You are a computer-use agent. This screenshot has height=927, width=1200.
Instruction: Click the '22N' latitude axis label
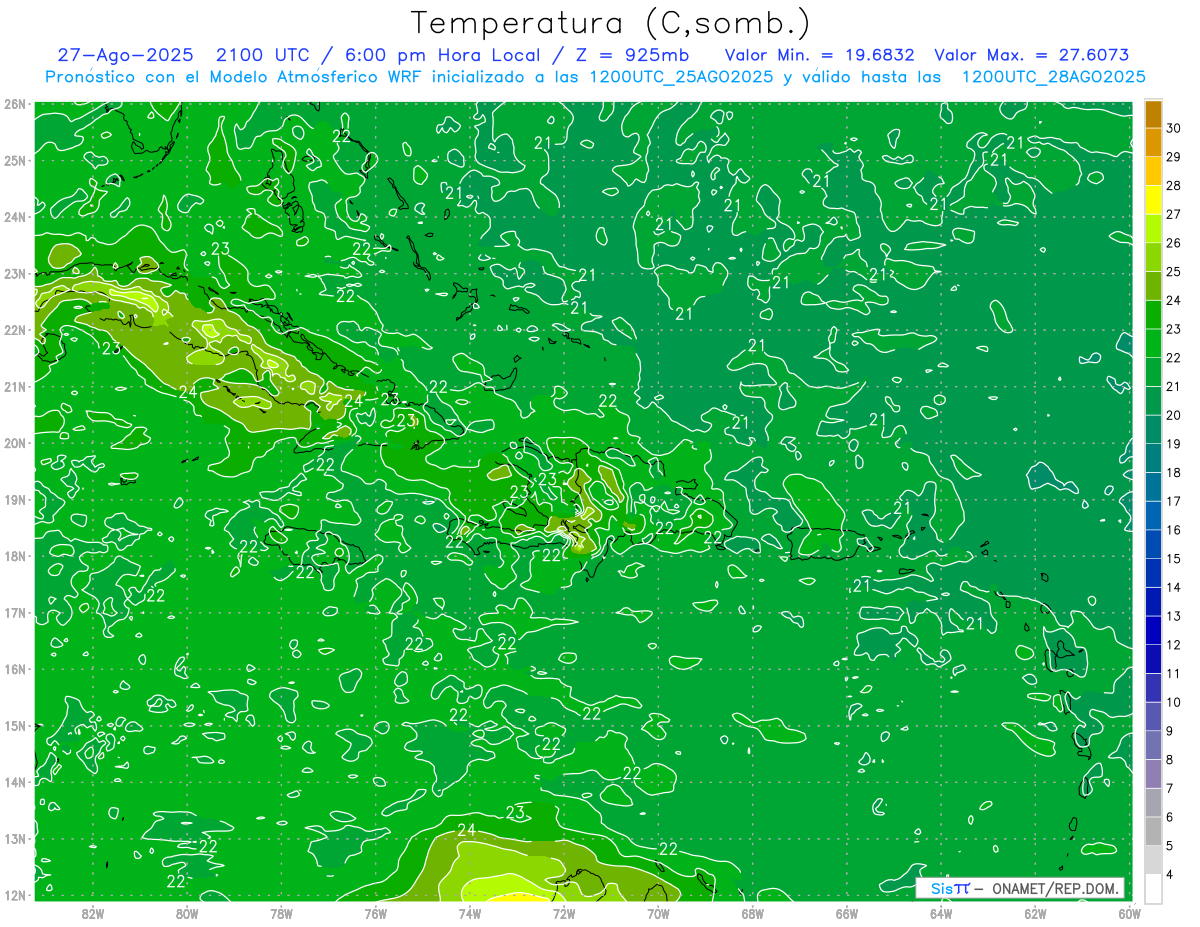pyautogui.click(x=14, y=330)
